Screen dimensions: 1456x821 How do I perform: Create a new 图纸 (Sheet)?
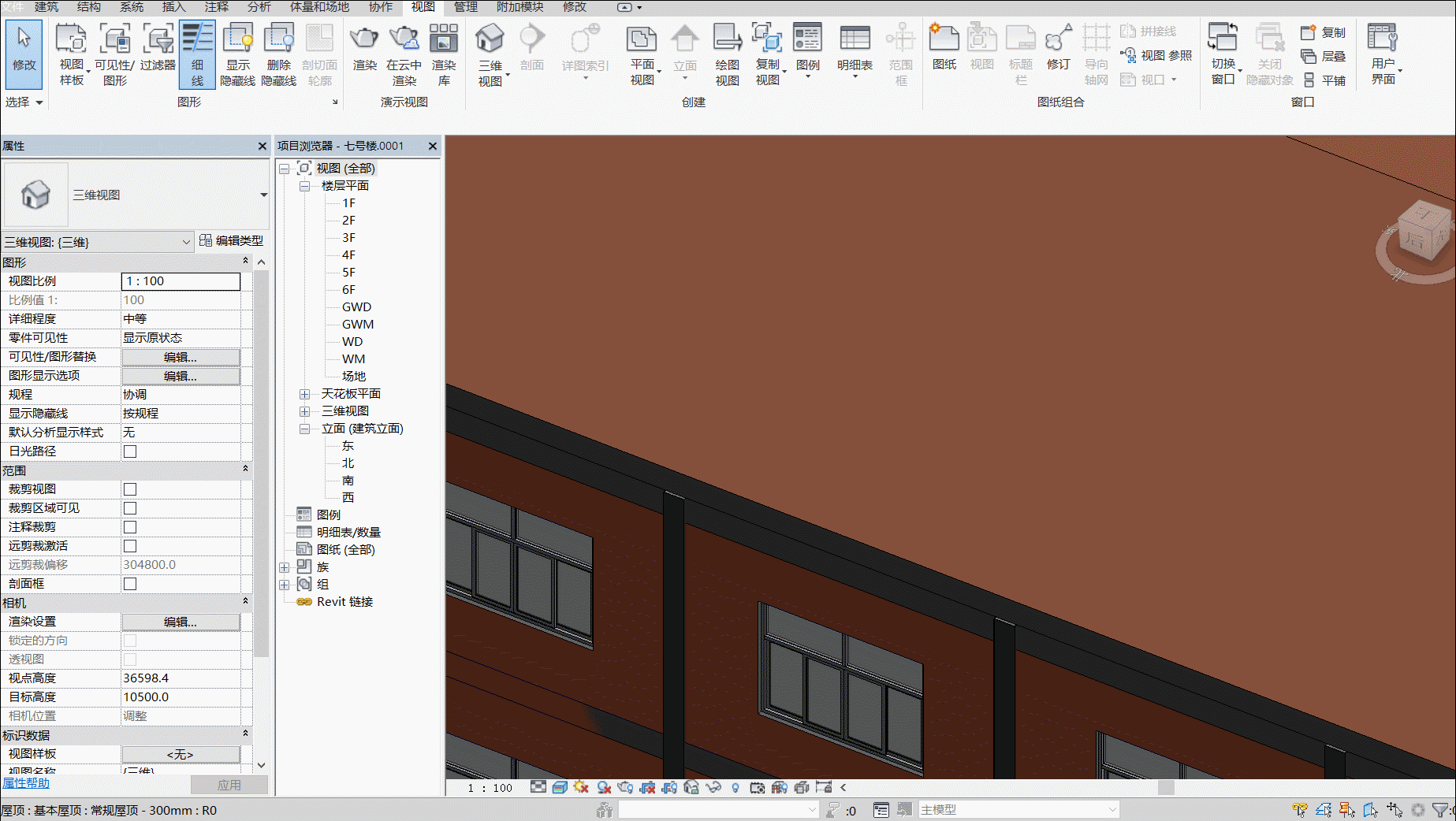[944, 47]
